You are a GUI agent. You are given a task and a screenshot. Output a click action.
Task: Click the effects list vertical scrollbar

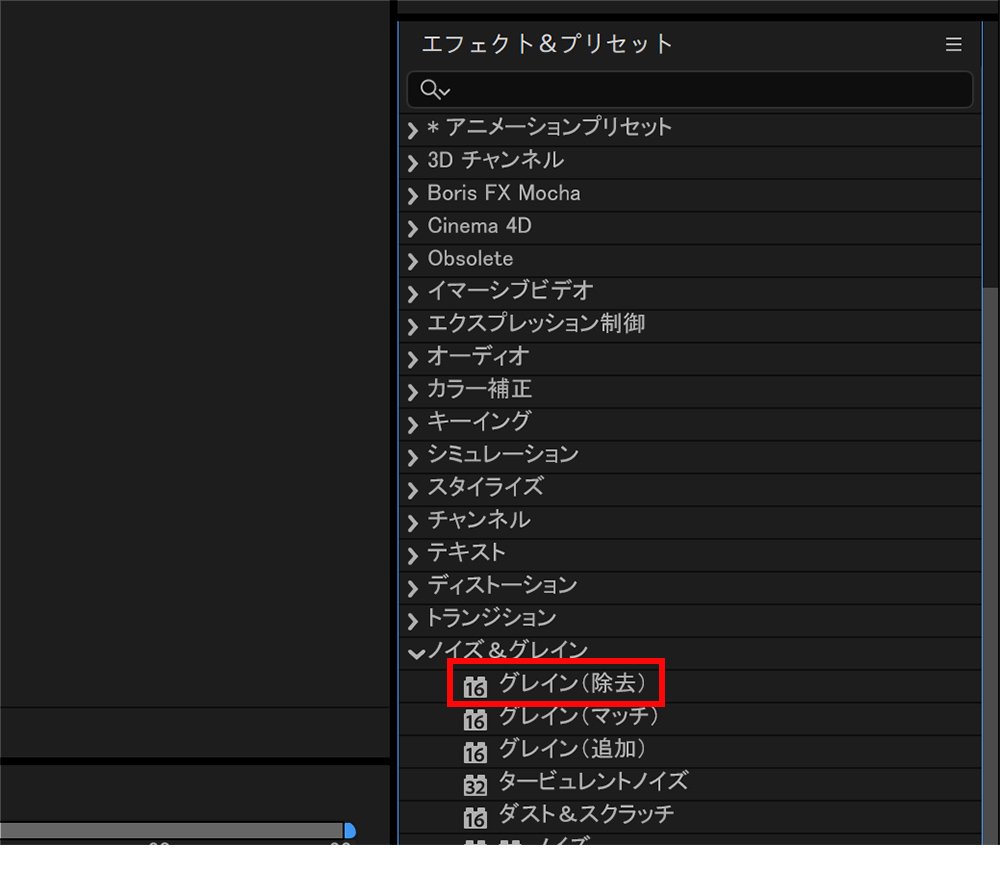pyautogui.click(x=990, y=500)
